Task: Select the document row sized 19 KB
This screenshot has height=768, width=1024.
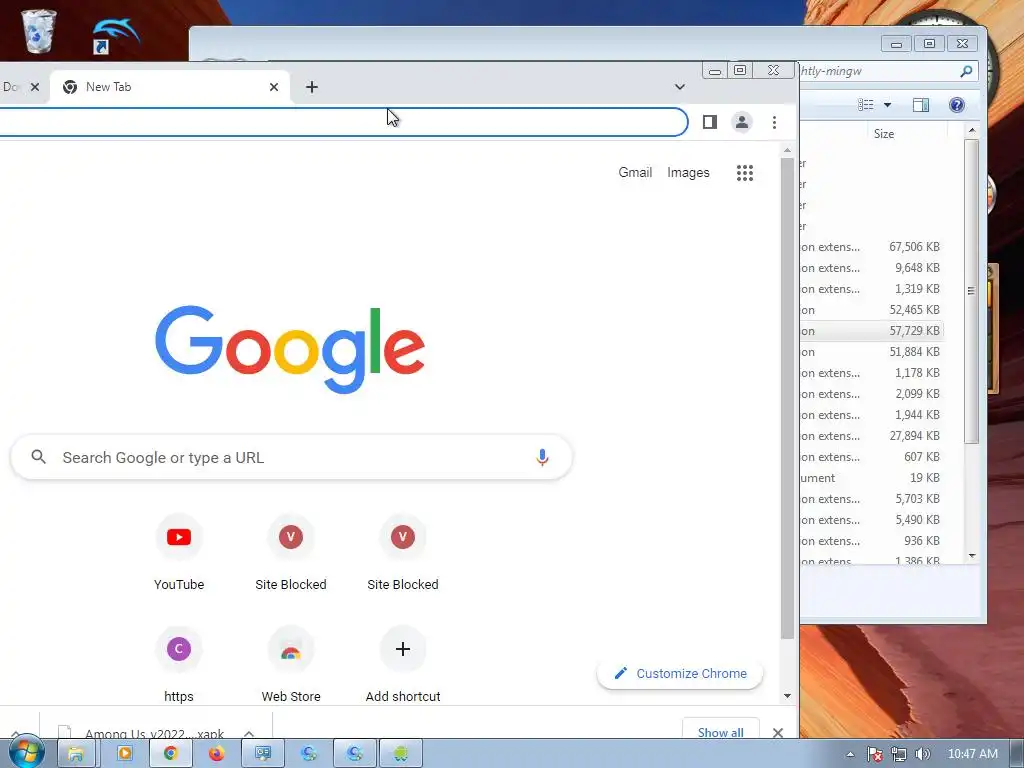Action: tap(872, 477)
